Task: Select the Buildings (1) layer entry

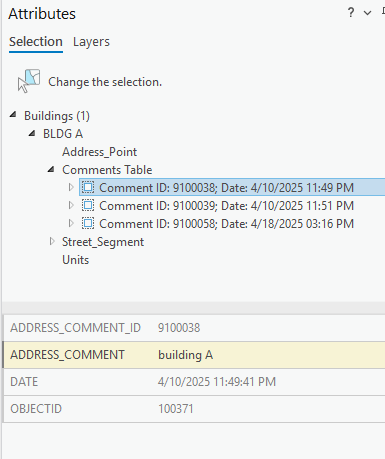Action: point(57,116)
